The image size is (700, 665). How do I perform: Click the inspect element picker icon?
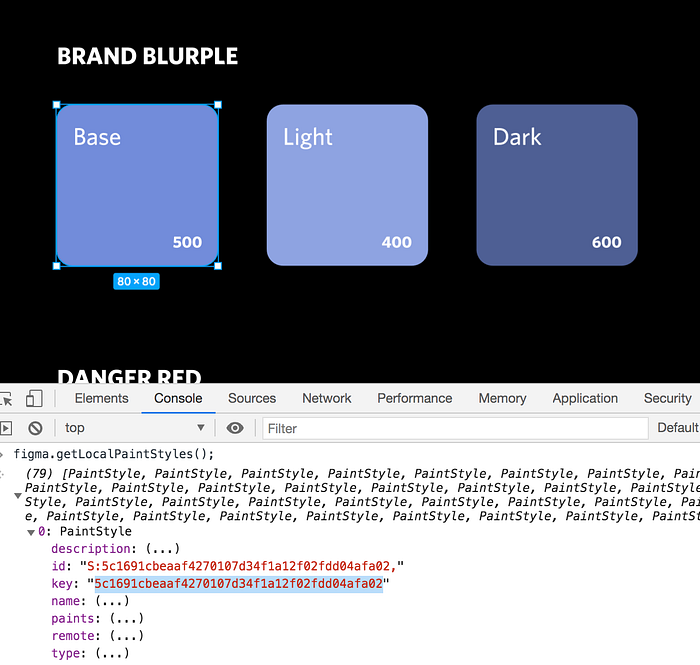tap(6, 399)
